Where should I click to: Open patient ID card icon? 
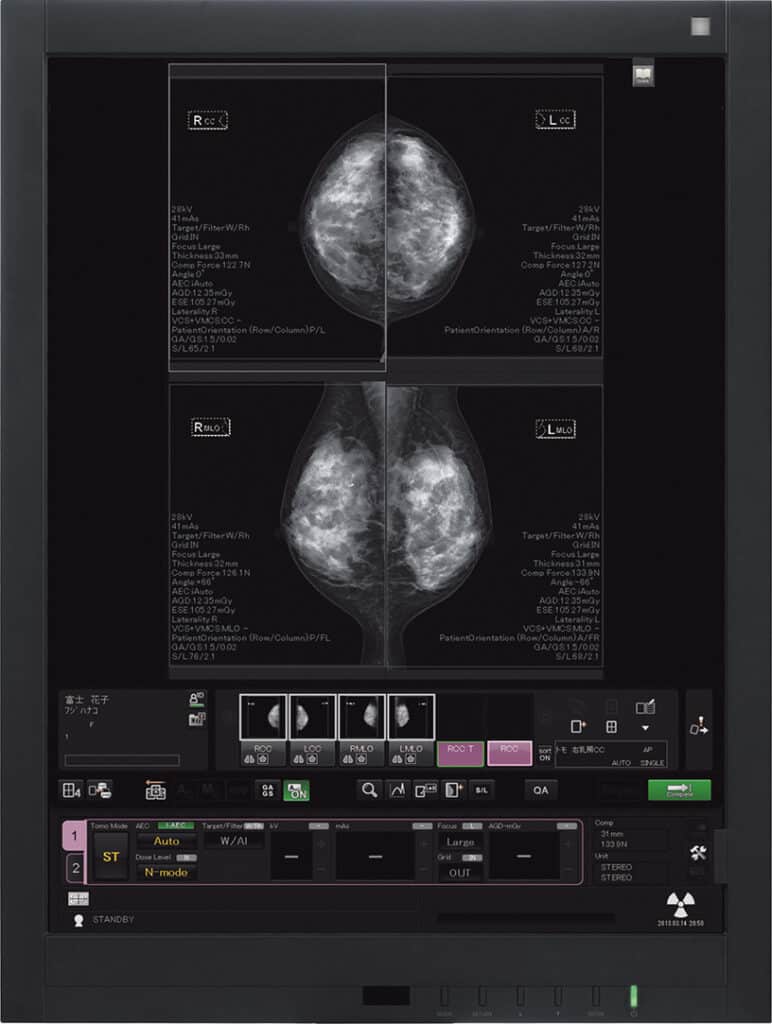pos(197,699)
